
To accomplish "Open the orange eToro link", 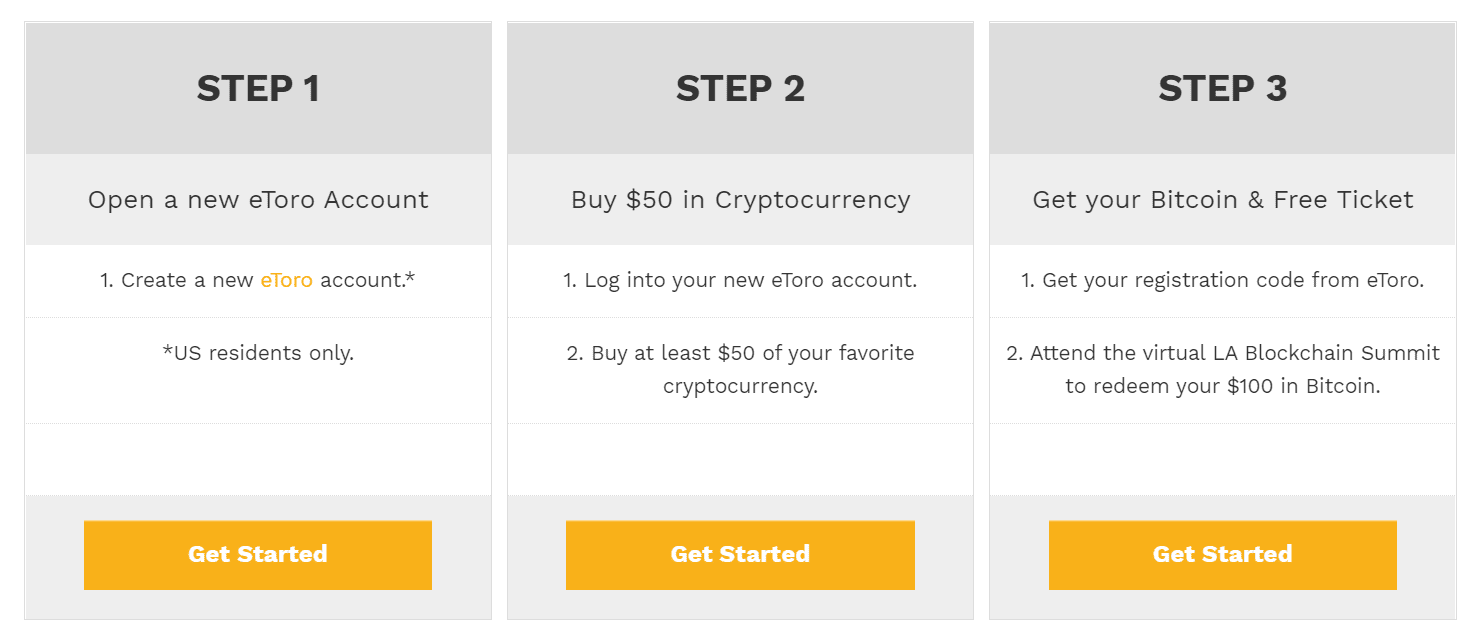I will coord(287,280).
